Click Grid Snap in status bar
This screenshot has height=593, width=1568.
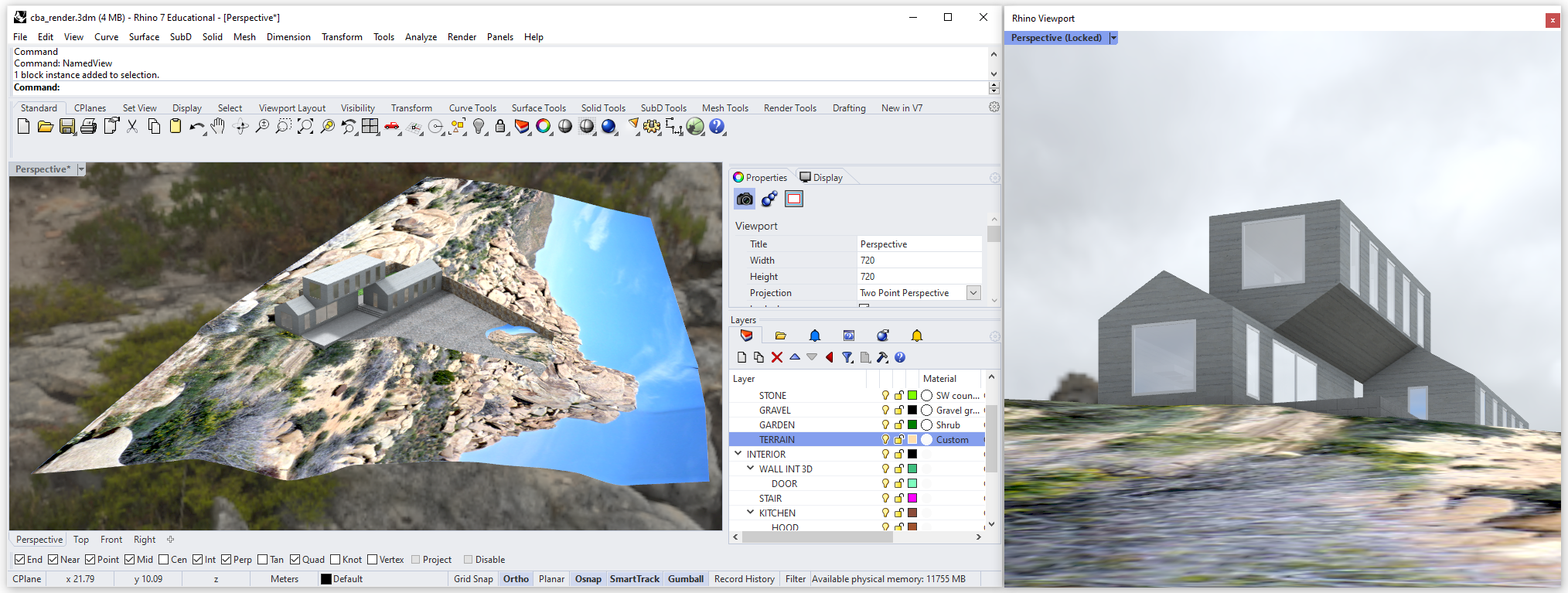(473, 579)
